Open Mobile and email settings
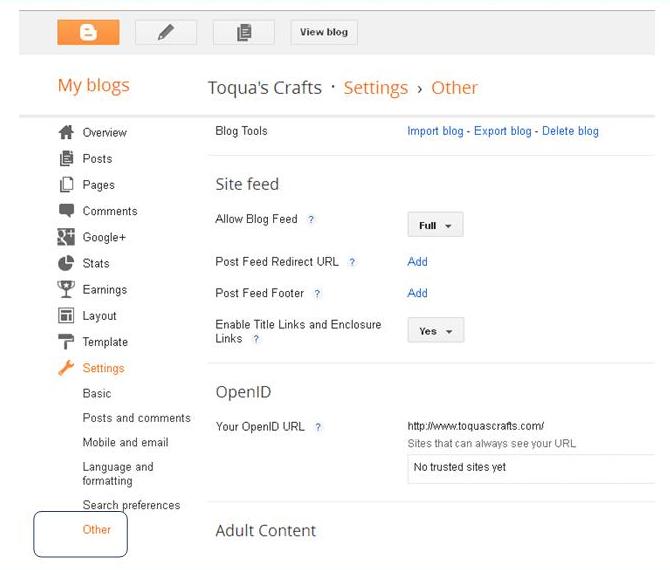The width and height of the screenshot is (670, 570). 125,442
